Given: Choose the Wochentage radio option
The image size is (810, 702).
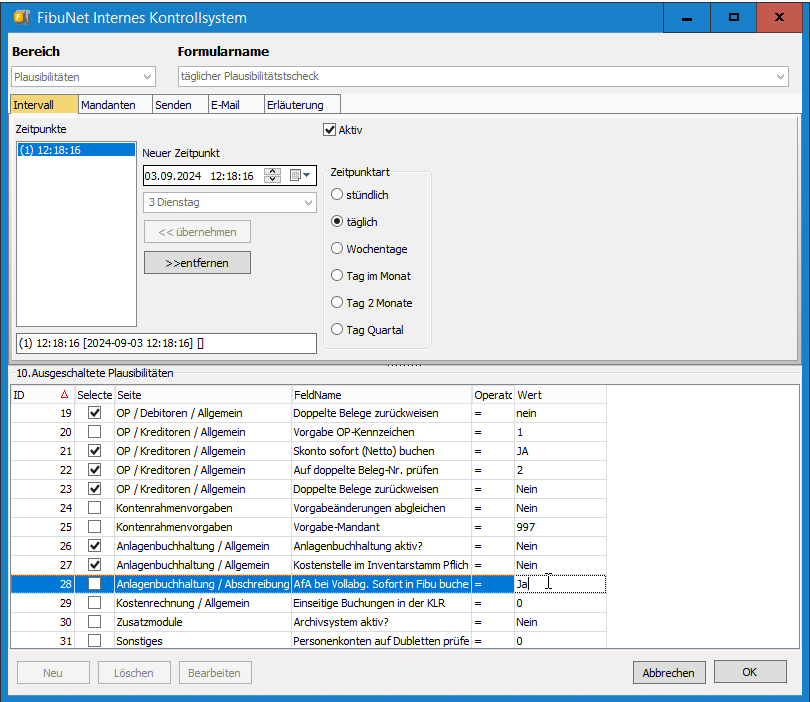Looking at the screenshot, I should (x=337, y=248).
